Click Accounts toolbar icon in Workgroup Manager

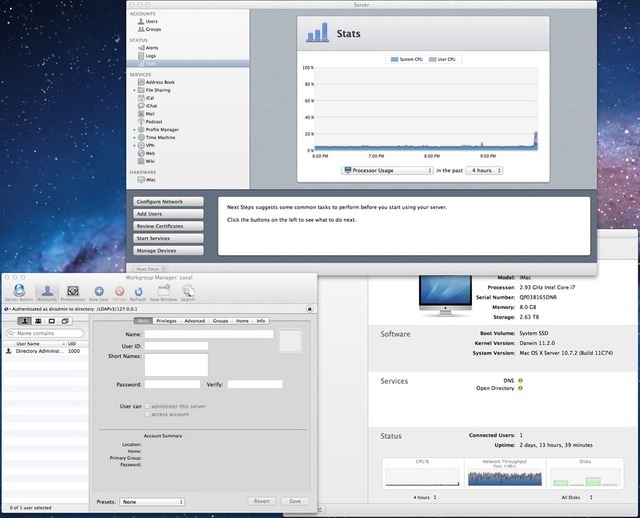(x=47, y=293)
